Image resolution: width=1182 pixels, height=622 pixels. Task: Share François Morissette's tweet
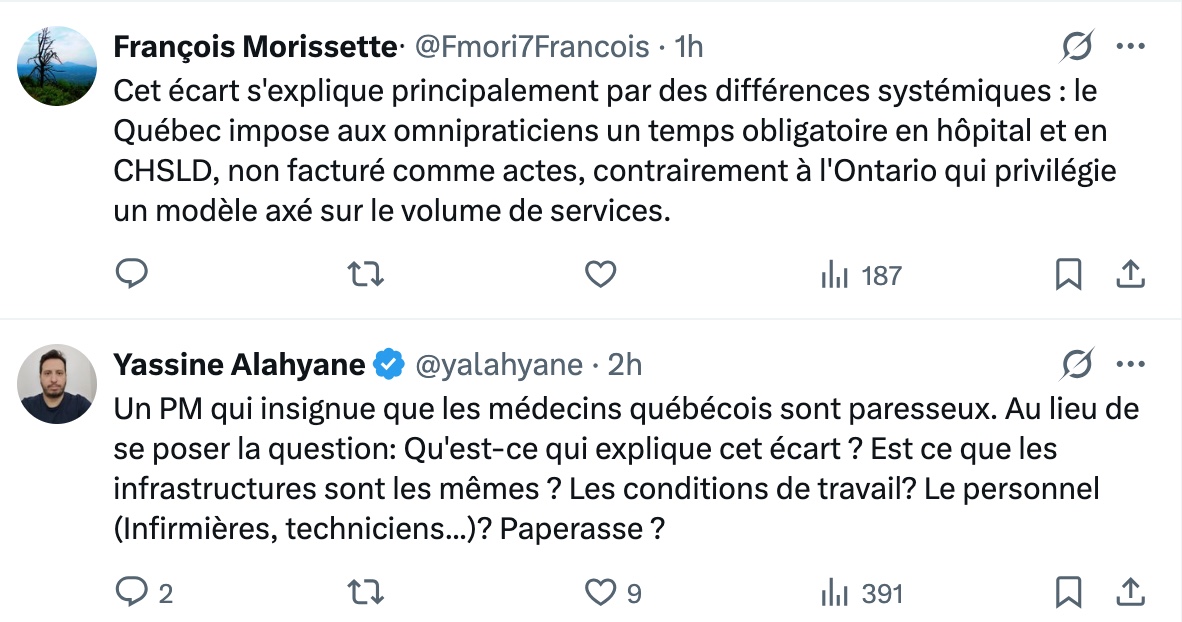(1130, 274)
